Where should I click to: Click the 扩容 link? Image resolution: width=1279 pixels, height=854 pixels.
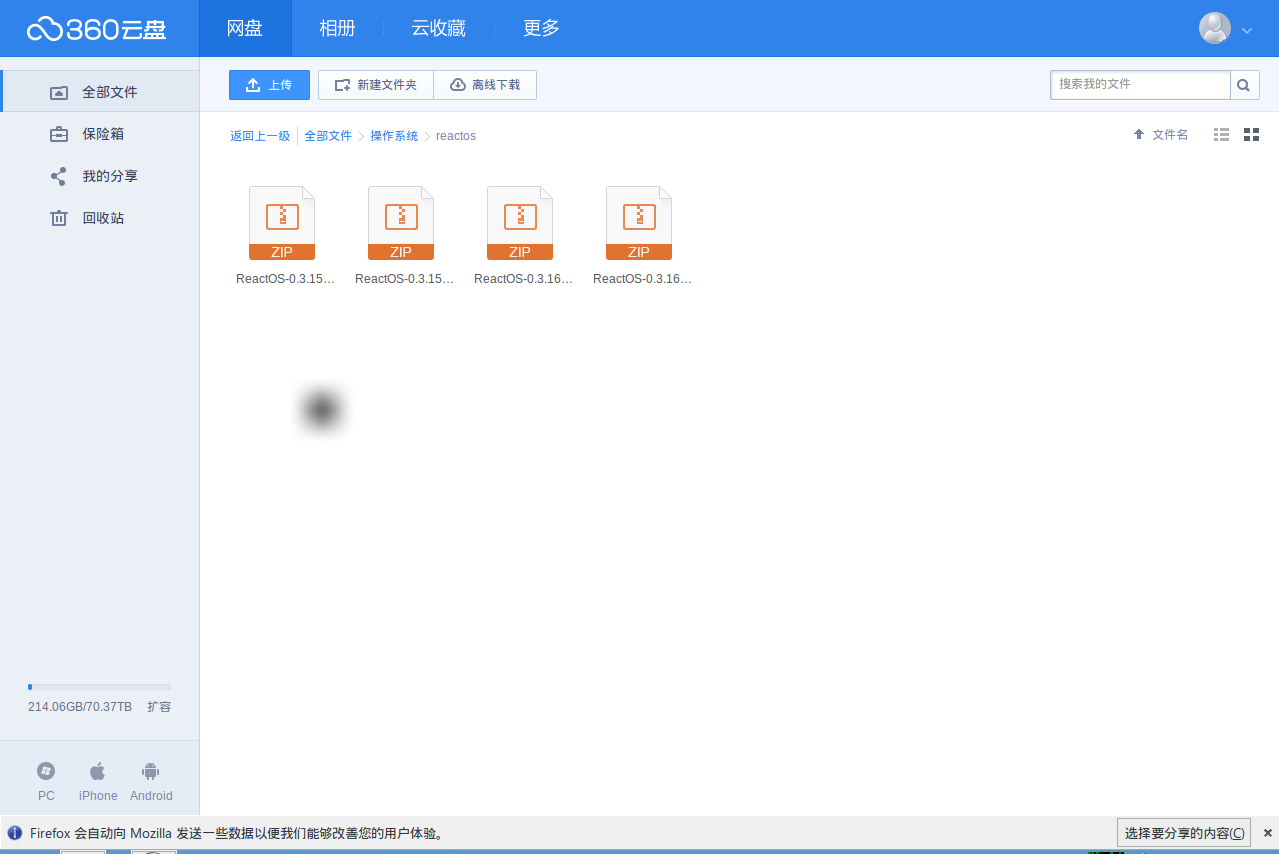click(159, 707)
